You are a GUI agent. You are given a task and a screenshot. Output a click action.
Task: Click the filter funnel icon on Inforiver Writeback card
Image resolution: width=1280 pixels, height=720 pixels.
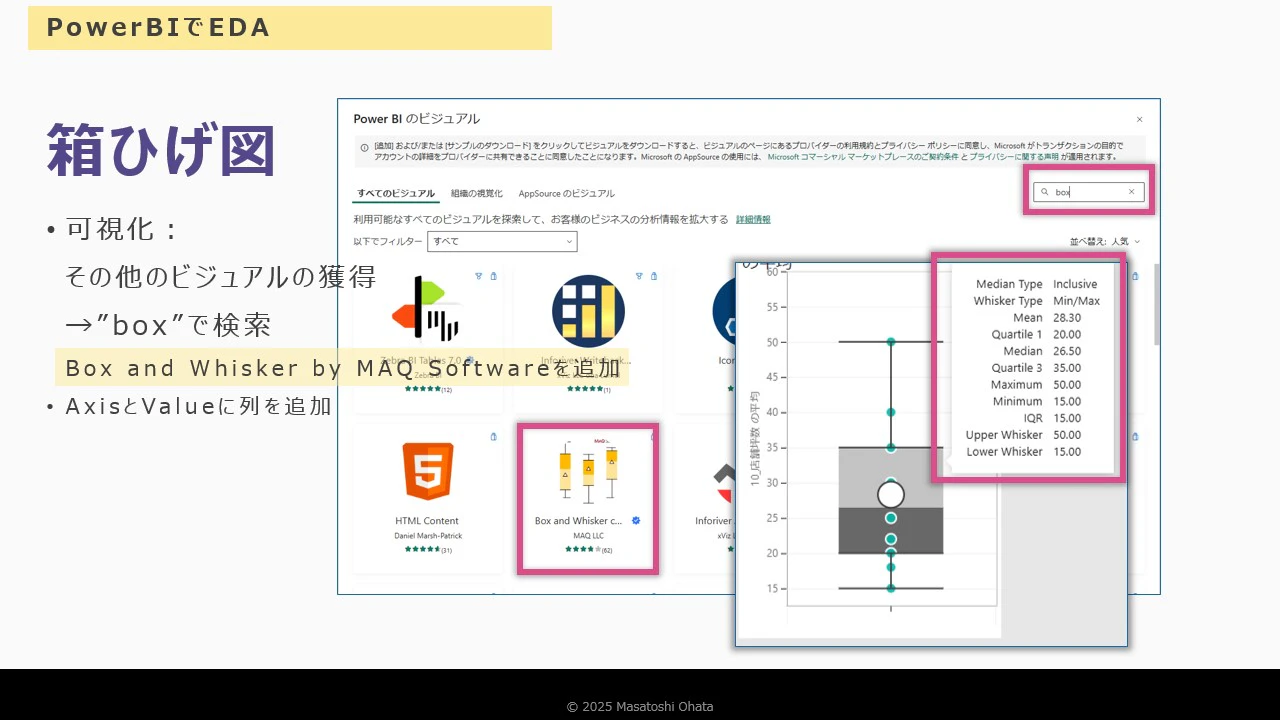click(639, 276)
